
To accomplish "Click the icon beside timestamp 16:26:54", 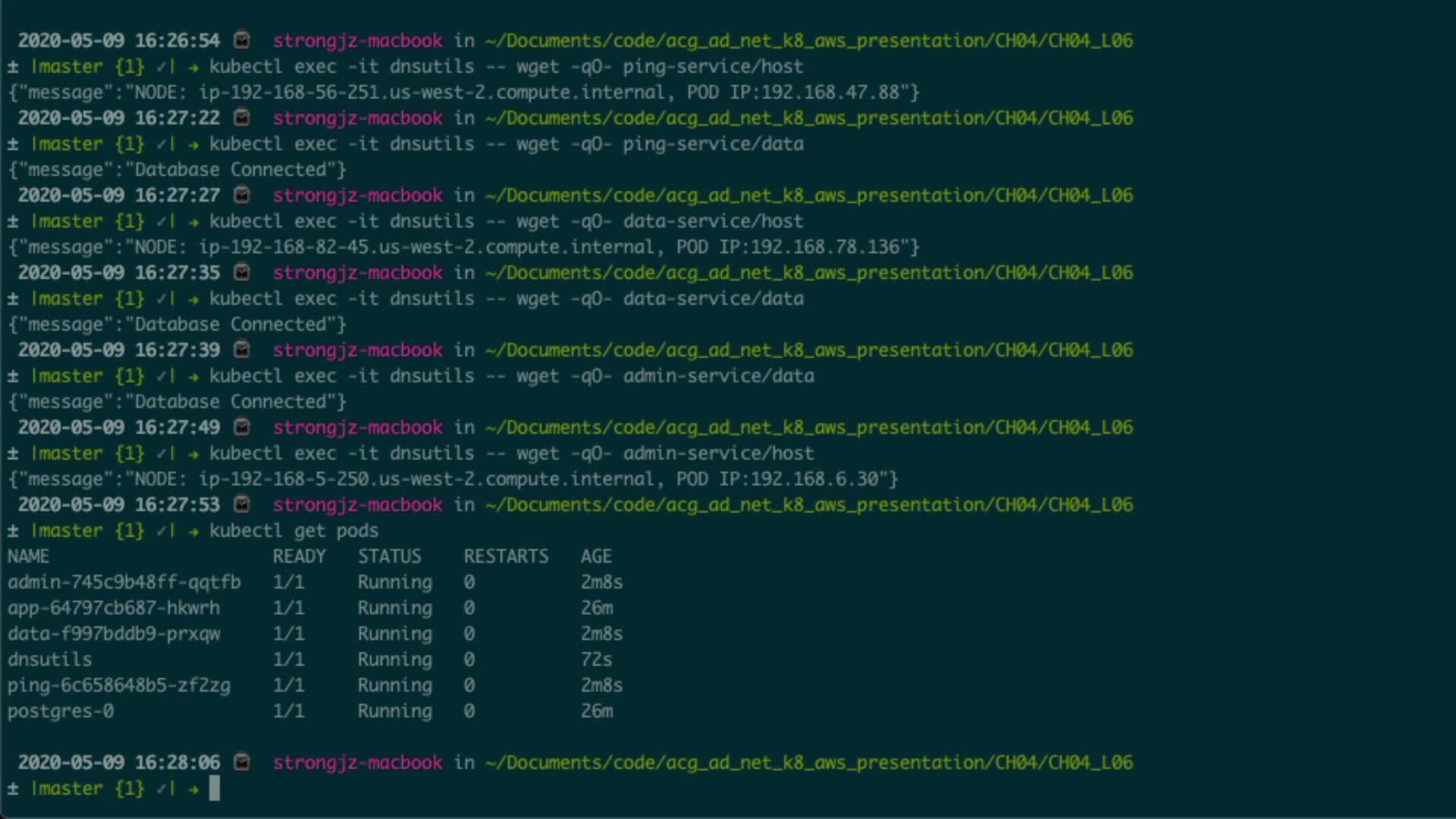I will click(x=242, y=40).
